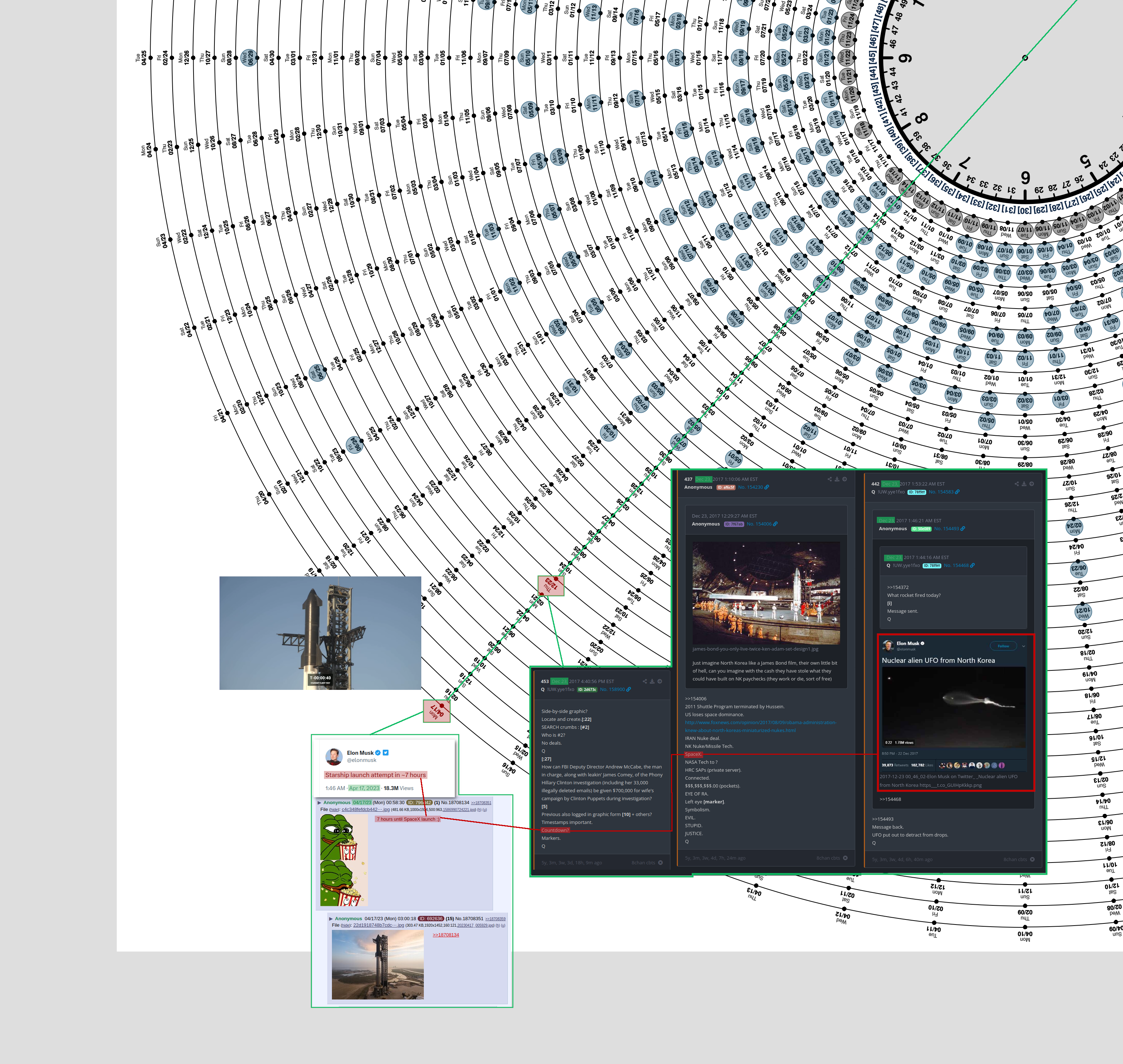This screenshot has width=1123, height=1064.
Task: Click the chain-link icon beside No. 154006
Action: click(x=775, y=524)
